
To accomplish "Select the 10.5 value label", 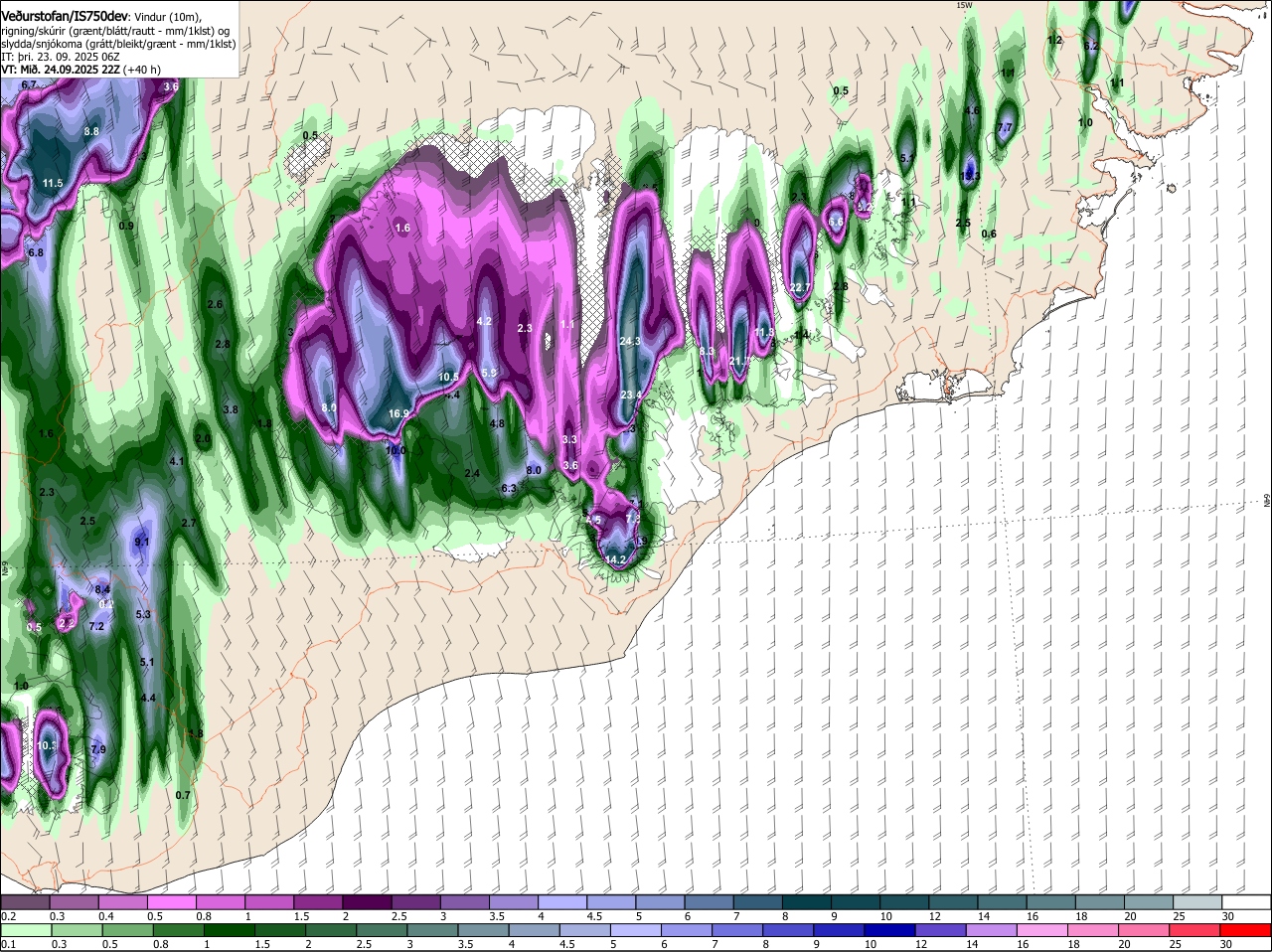I will pos(449,377).
